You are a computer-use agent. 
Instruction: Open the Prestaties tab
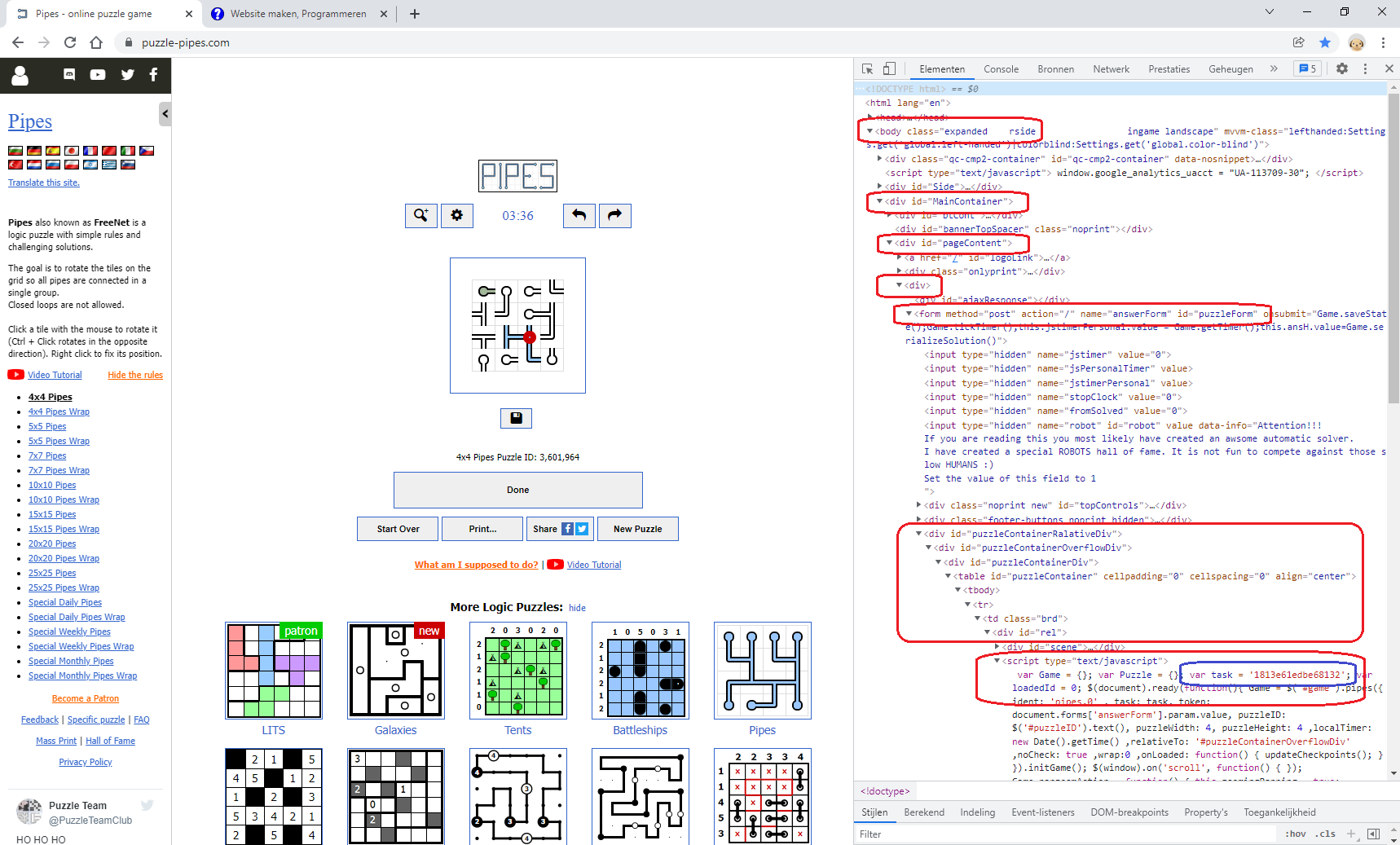1169,69
